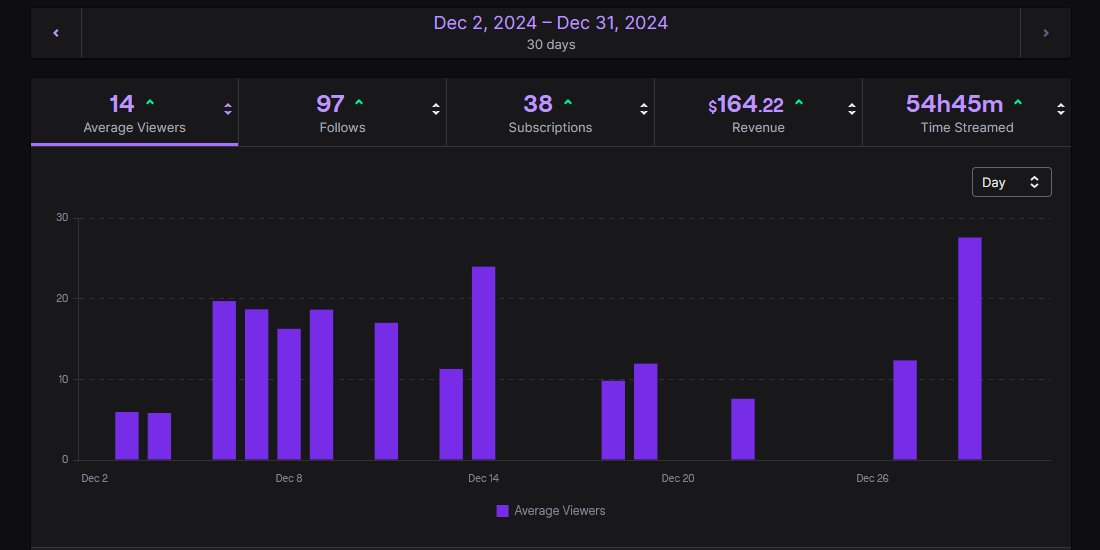Click the green trend arrow beside $164.22
The image size is (1100, 550).
(x=798, y=103)
